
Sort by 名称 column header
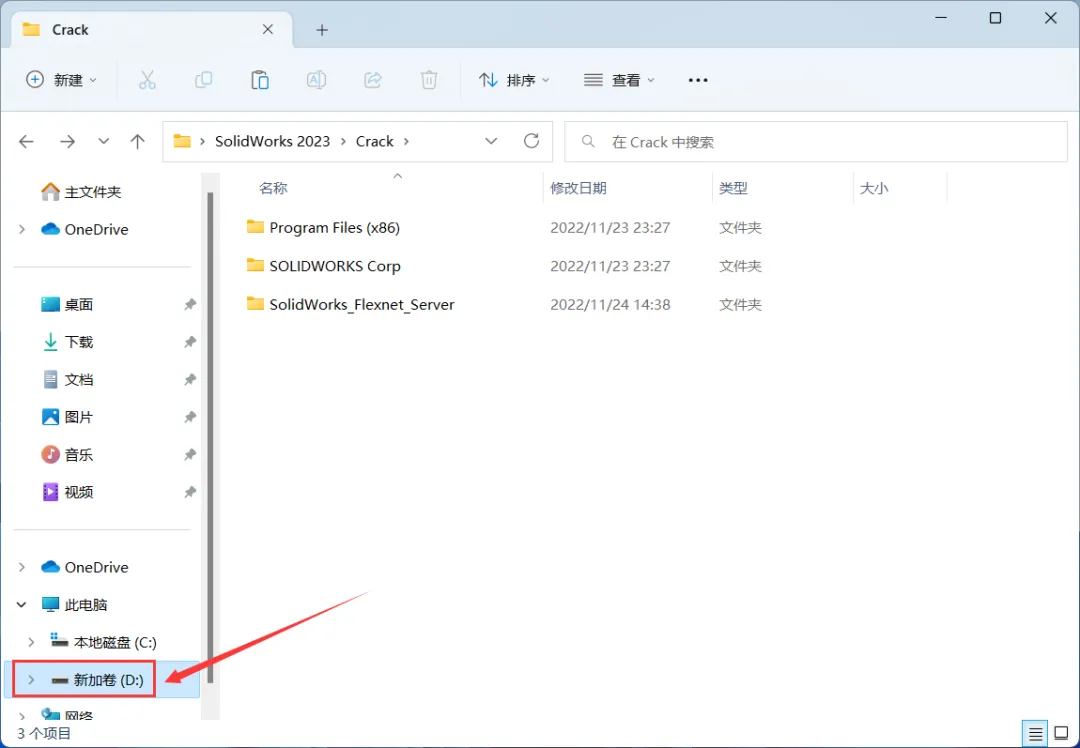point(273,188)
